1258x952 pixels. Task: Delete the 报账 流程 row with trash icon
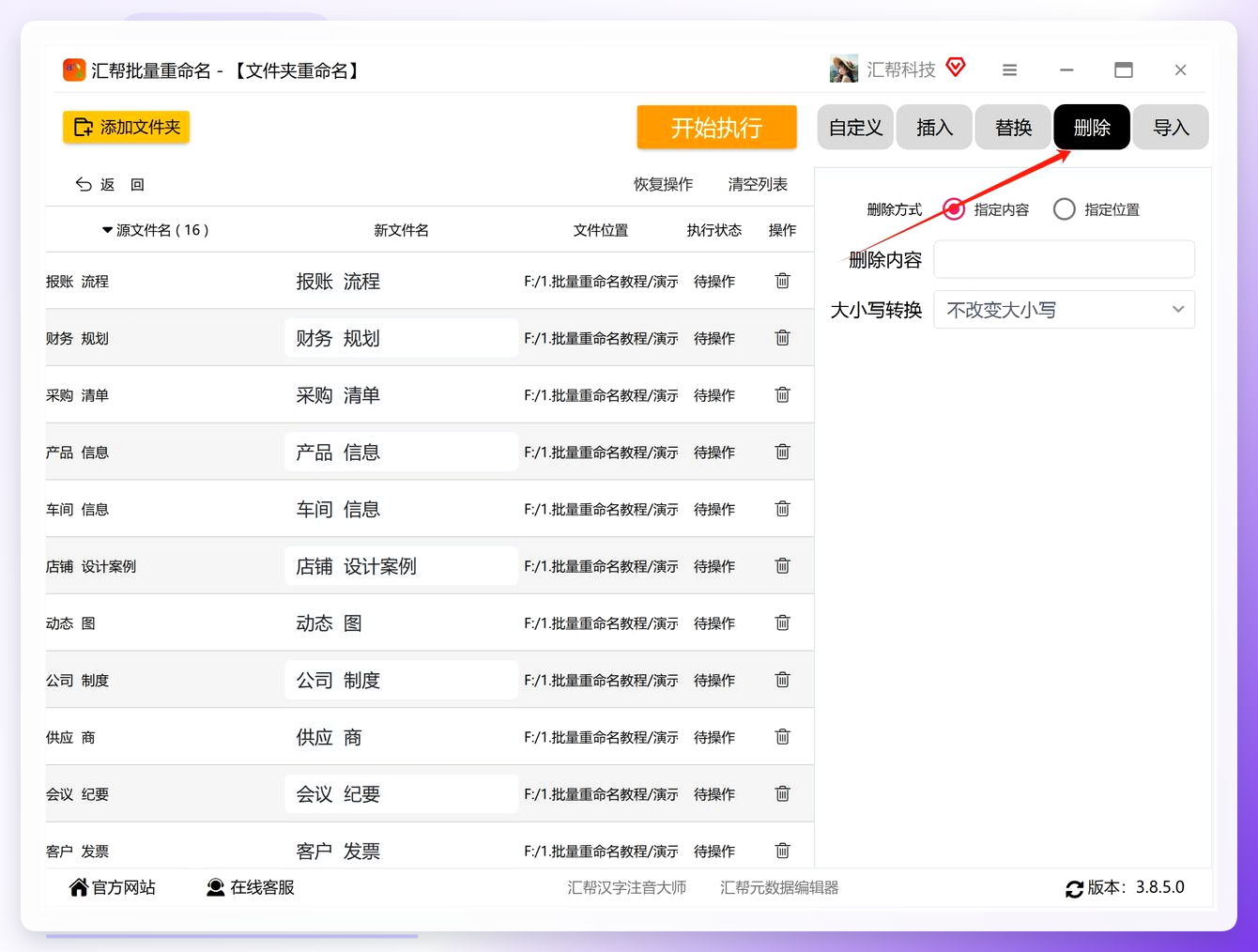782,281
